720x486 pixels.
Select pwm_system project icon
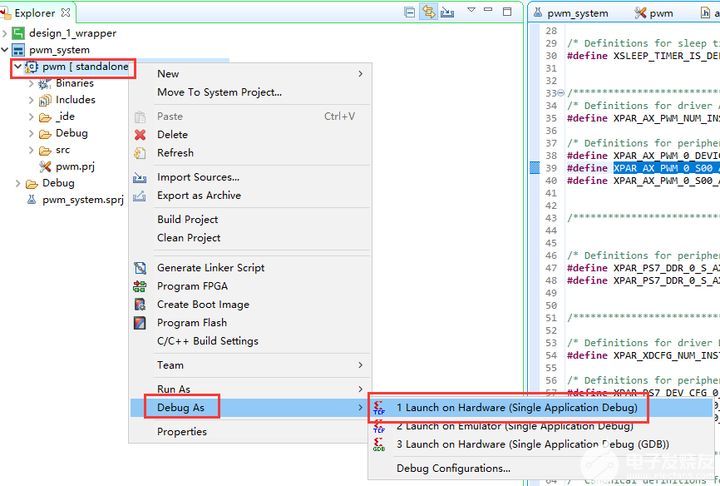point(18,50)
